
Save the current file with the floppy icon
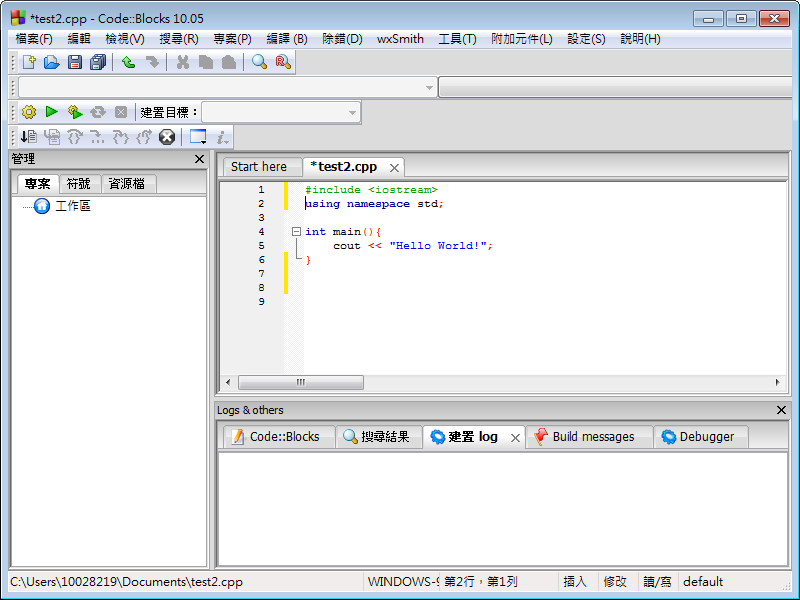75,62
